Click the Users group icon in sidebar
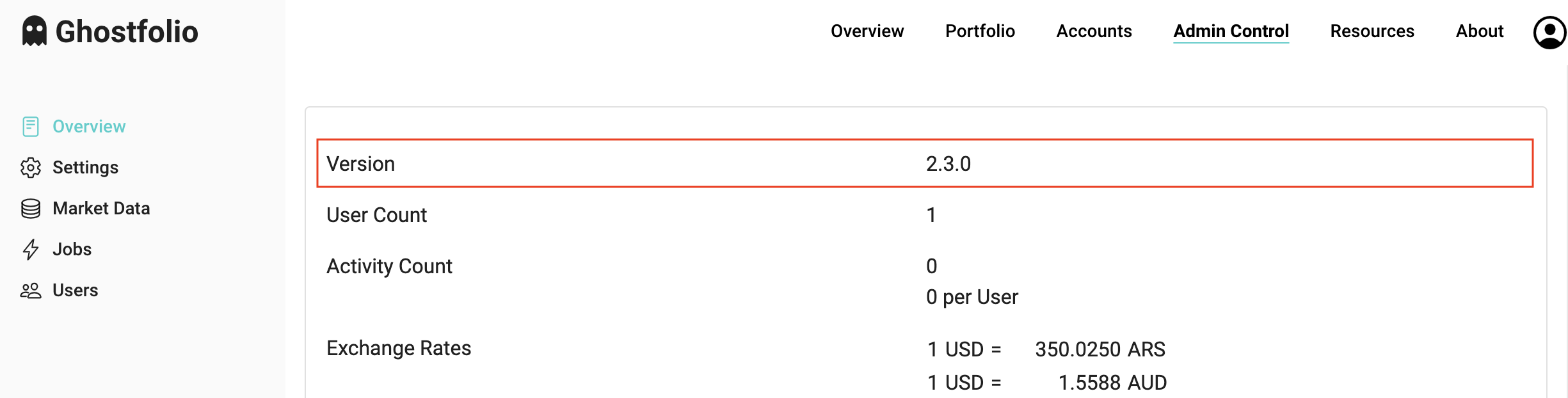Screen dimensions: 1568x398 coord(30,290)
